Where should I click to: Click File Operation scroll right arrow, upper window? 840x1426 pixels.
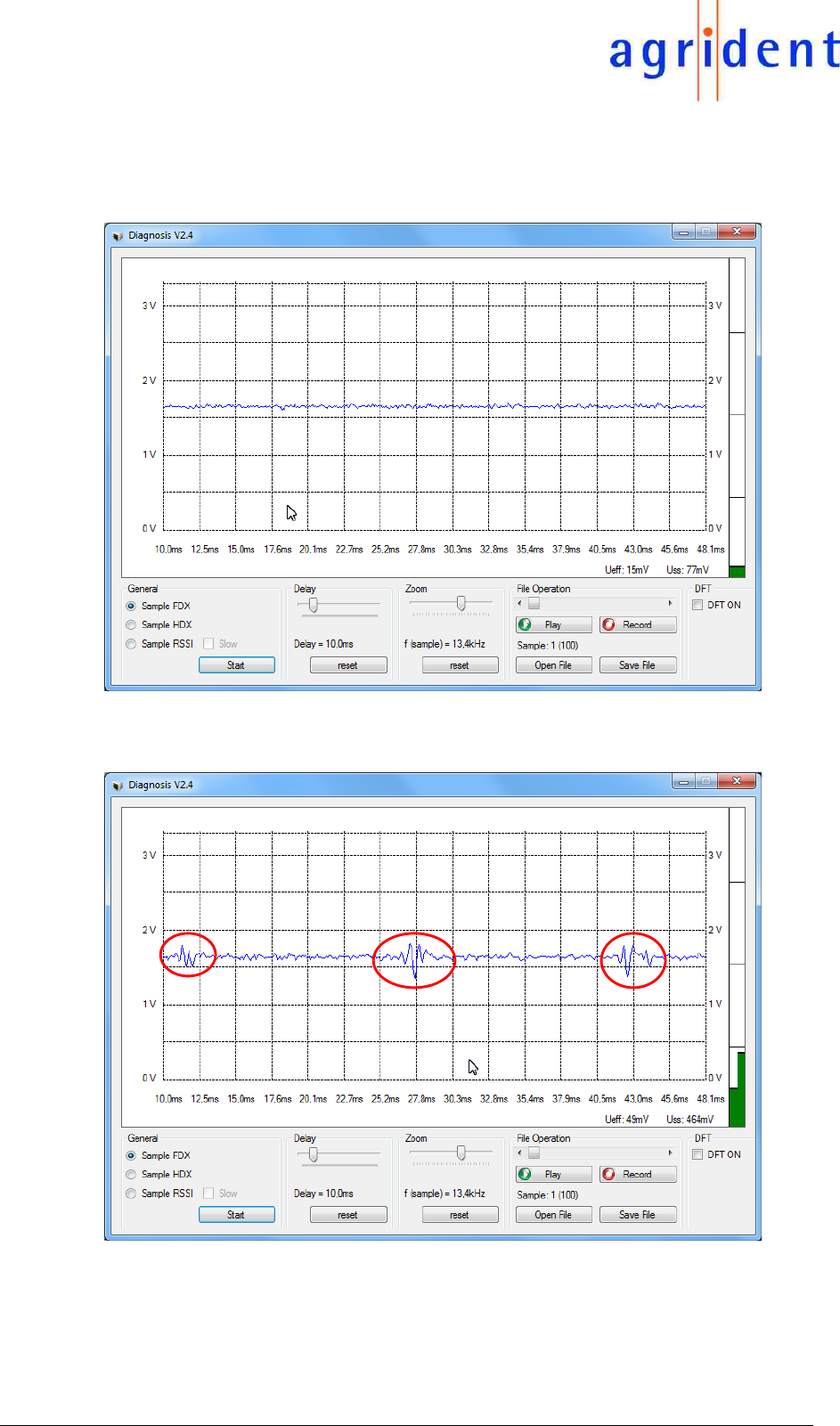(671, 604)
